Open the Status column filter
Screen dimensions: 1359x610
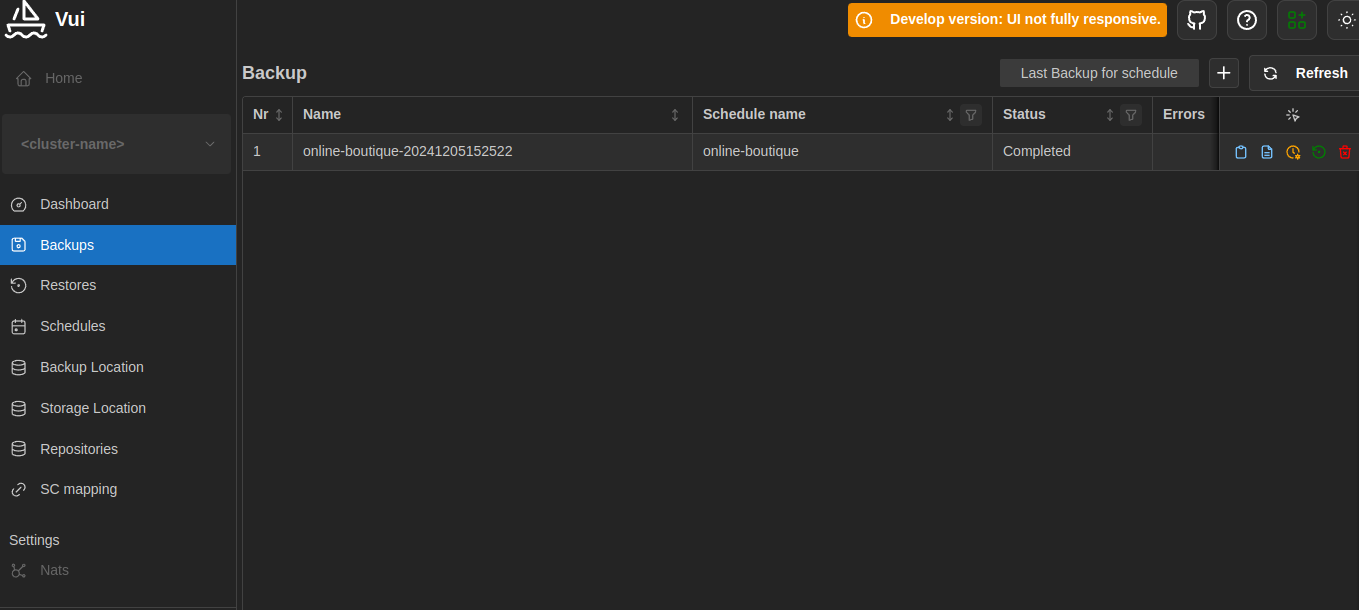point(1130,115)
